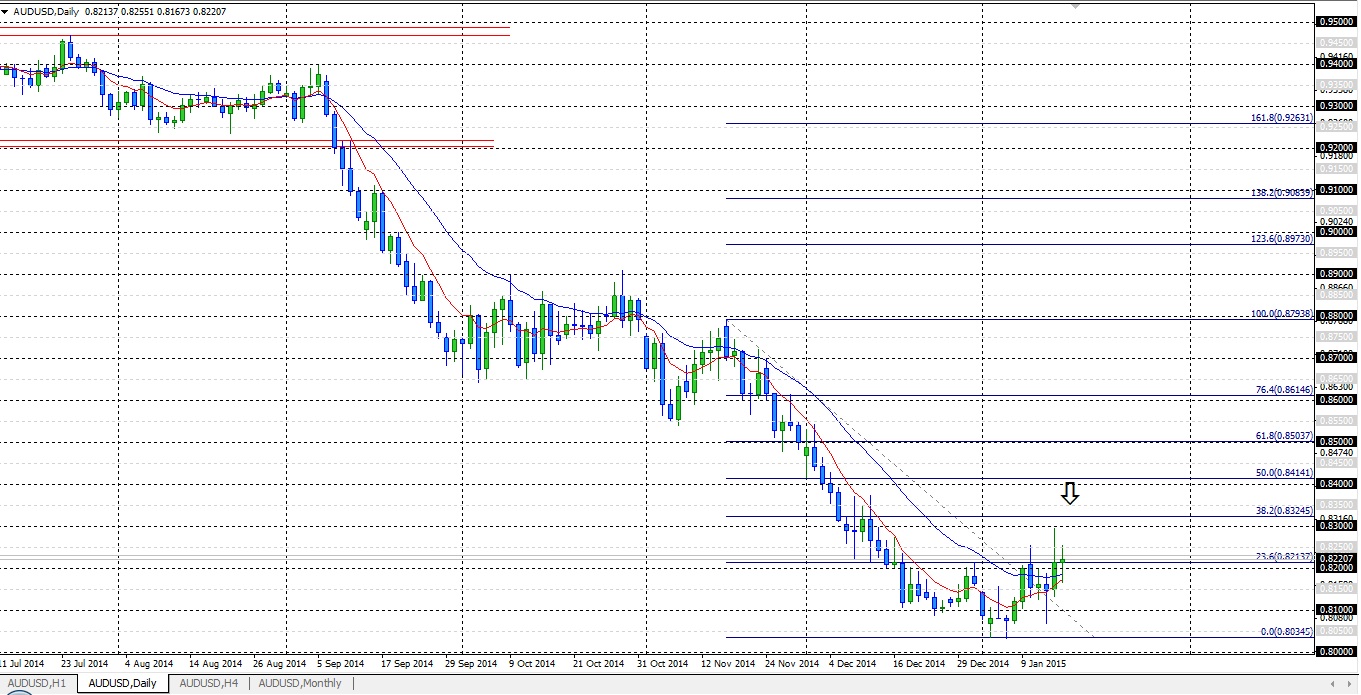Image resolution: width=1361 pixels, height=695 pixels.
Task: Click the 76.4(0.86146) Fibonacci label
Action: click(x=1283, y=390)
